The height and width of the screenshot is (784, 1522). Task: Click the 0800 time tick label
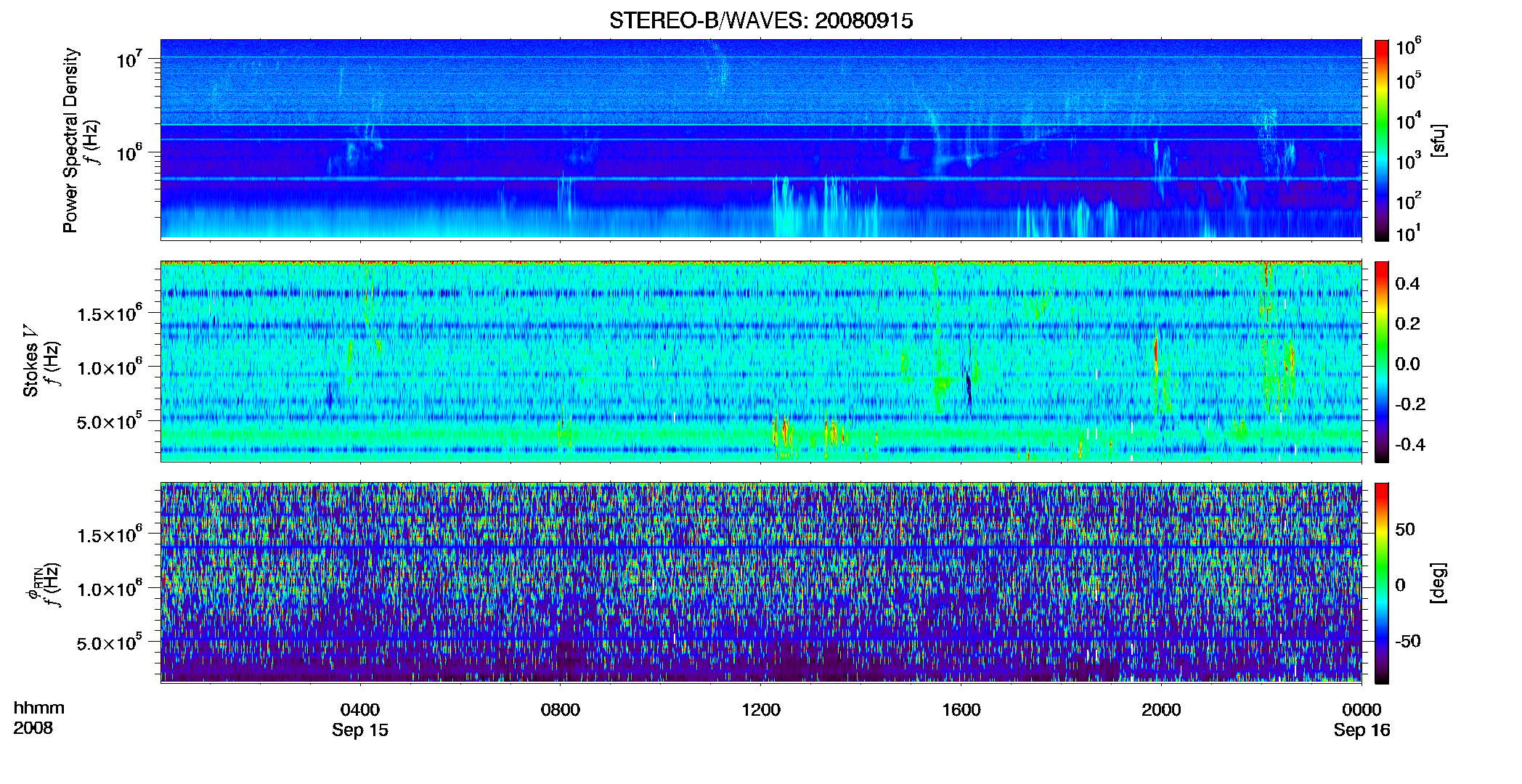tap(561, 710)
